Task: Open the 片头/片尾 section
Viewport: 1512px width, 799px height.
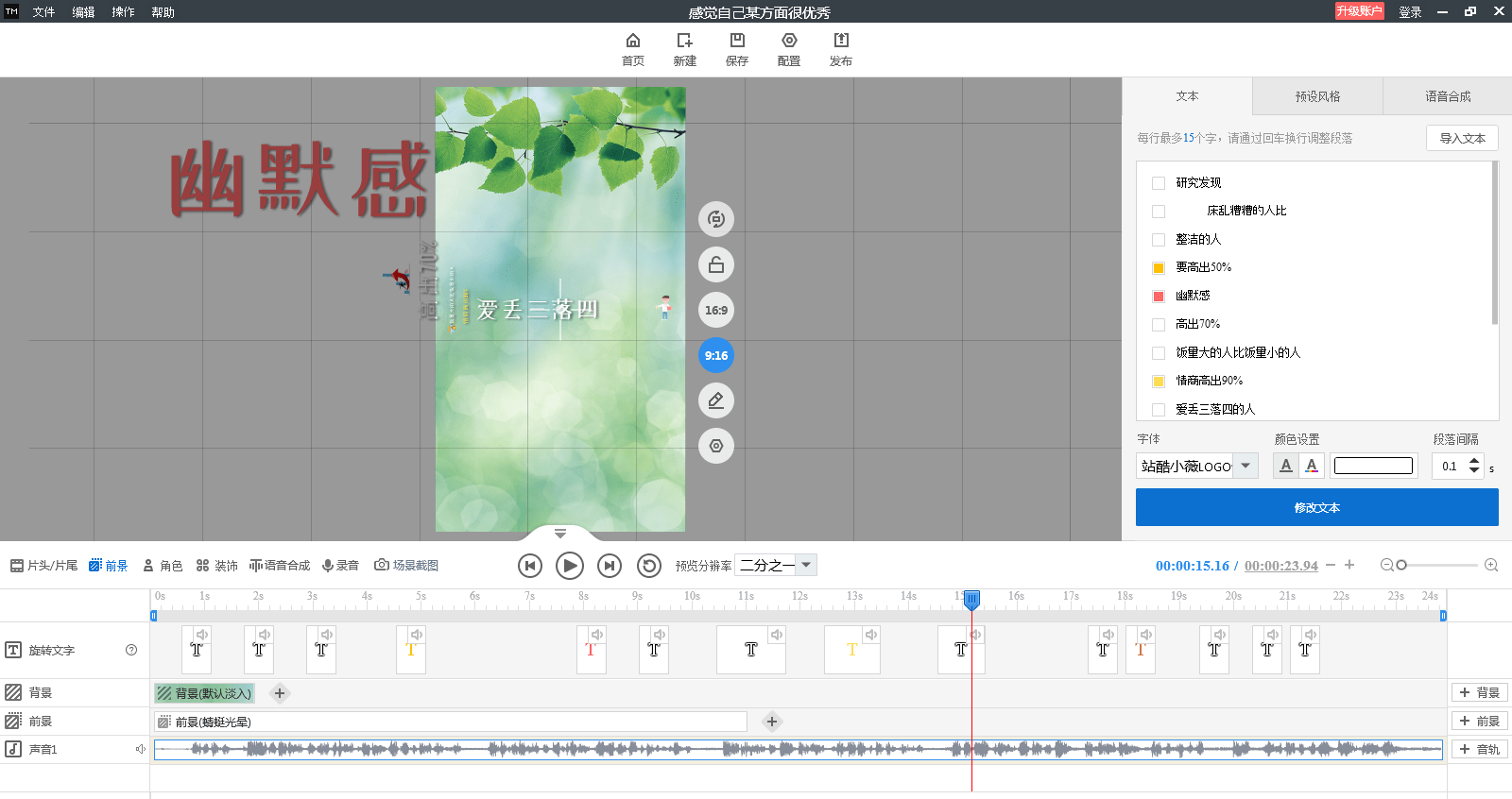Action: click(x=44, y=566)
